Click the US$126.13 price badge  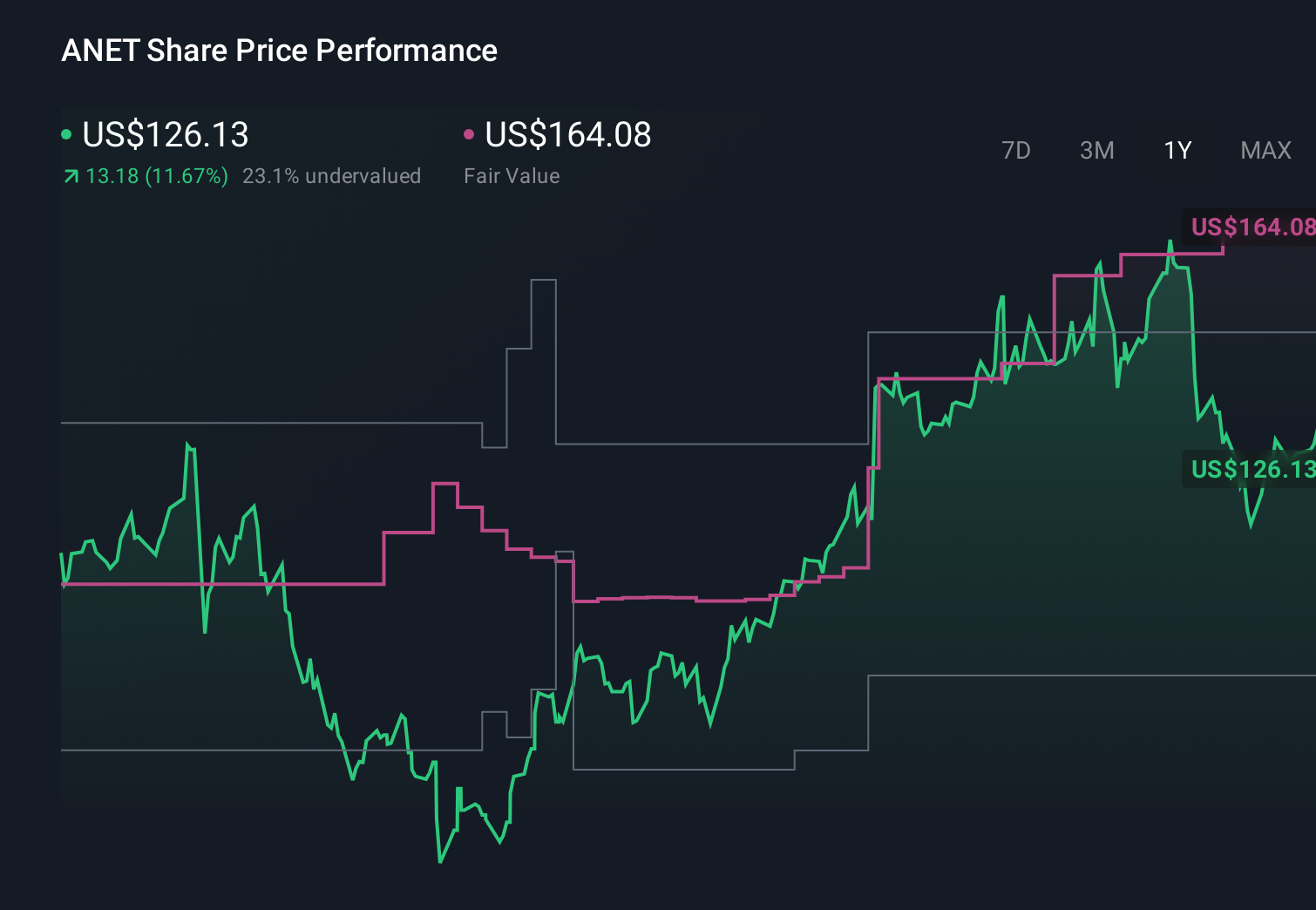pos(1252,471)
